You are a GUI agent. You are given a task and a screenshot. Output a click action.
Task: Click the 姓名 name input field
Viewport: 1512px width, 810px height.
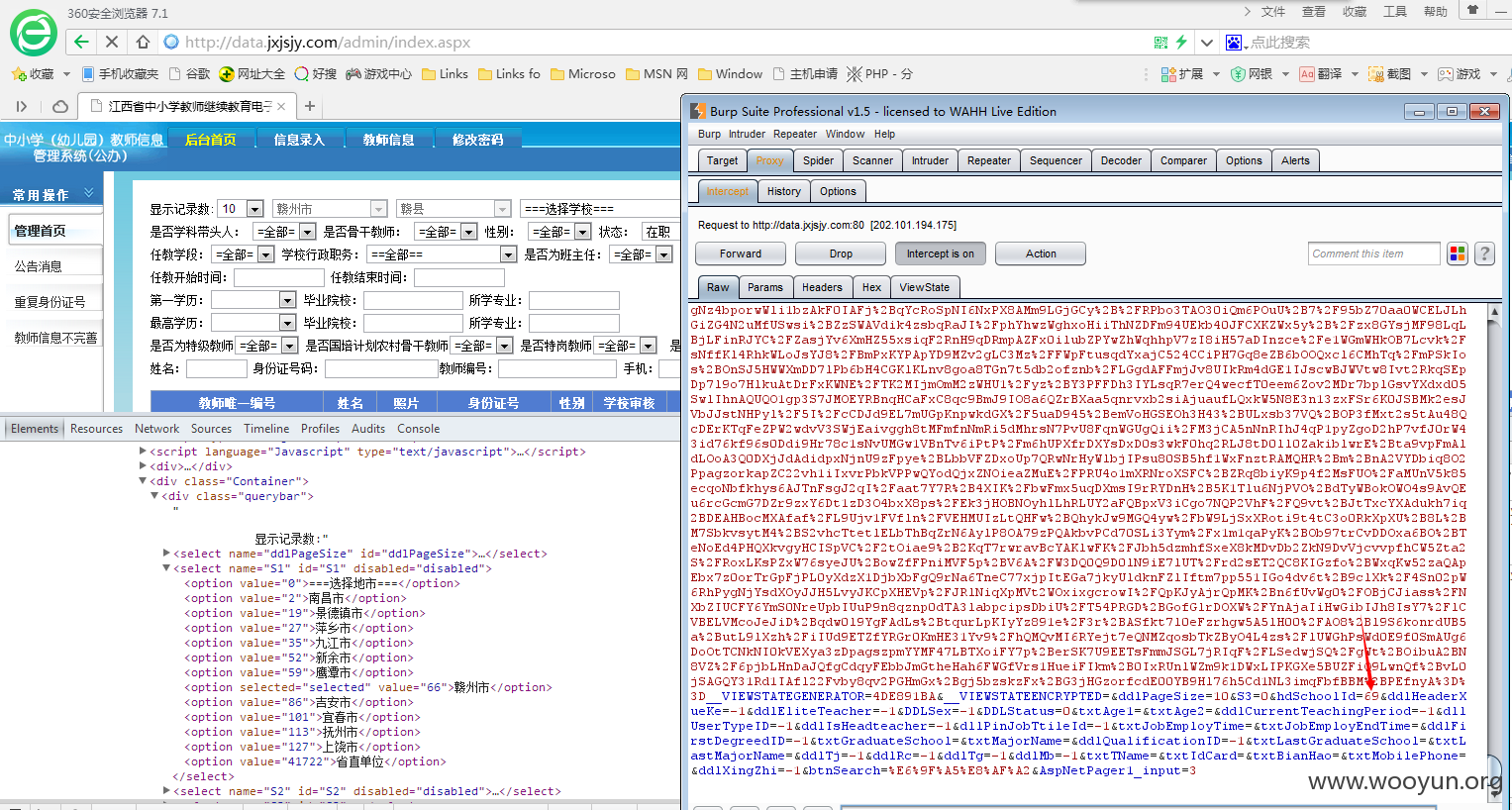[x=216, y=368]
